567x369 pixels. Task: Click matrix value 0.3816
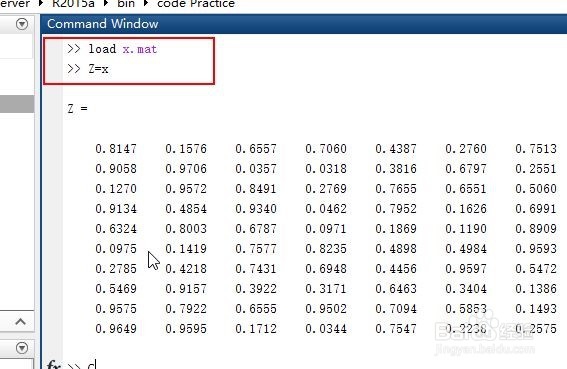point(396,169)
